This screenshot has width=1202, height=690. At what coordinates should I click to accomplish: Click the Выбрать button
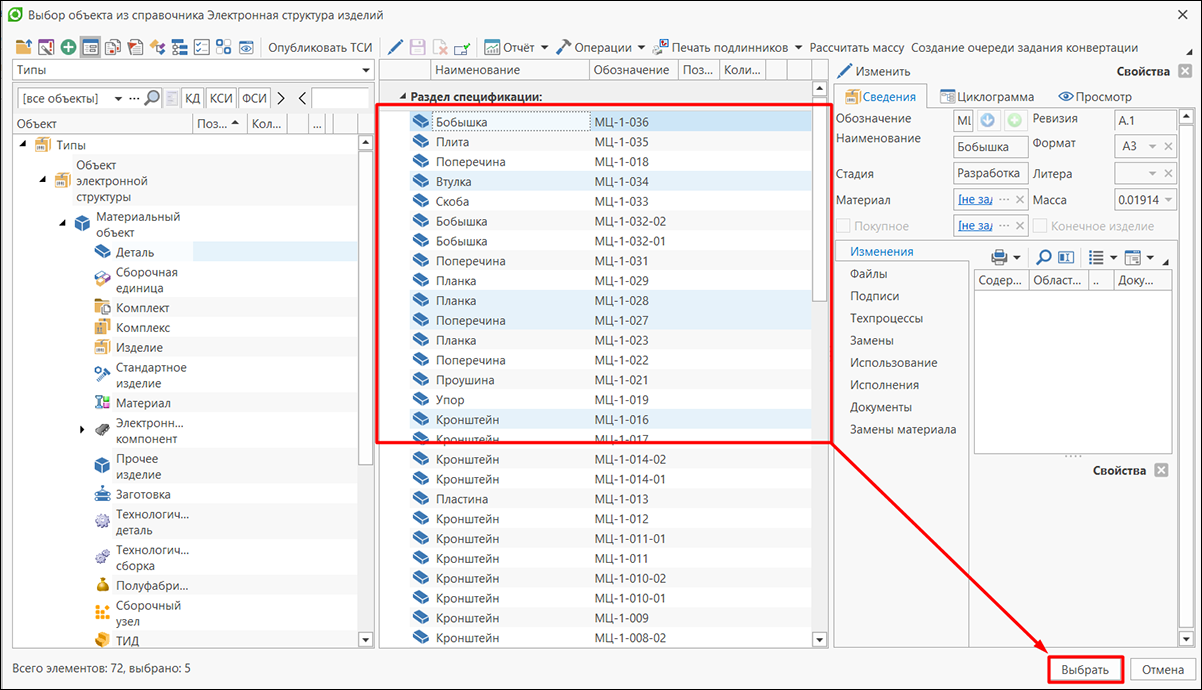click(x=1085, y=670)
